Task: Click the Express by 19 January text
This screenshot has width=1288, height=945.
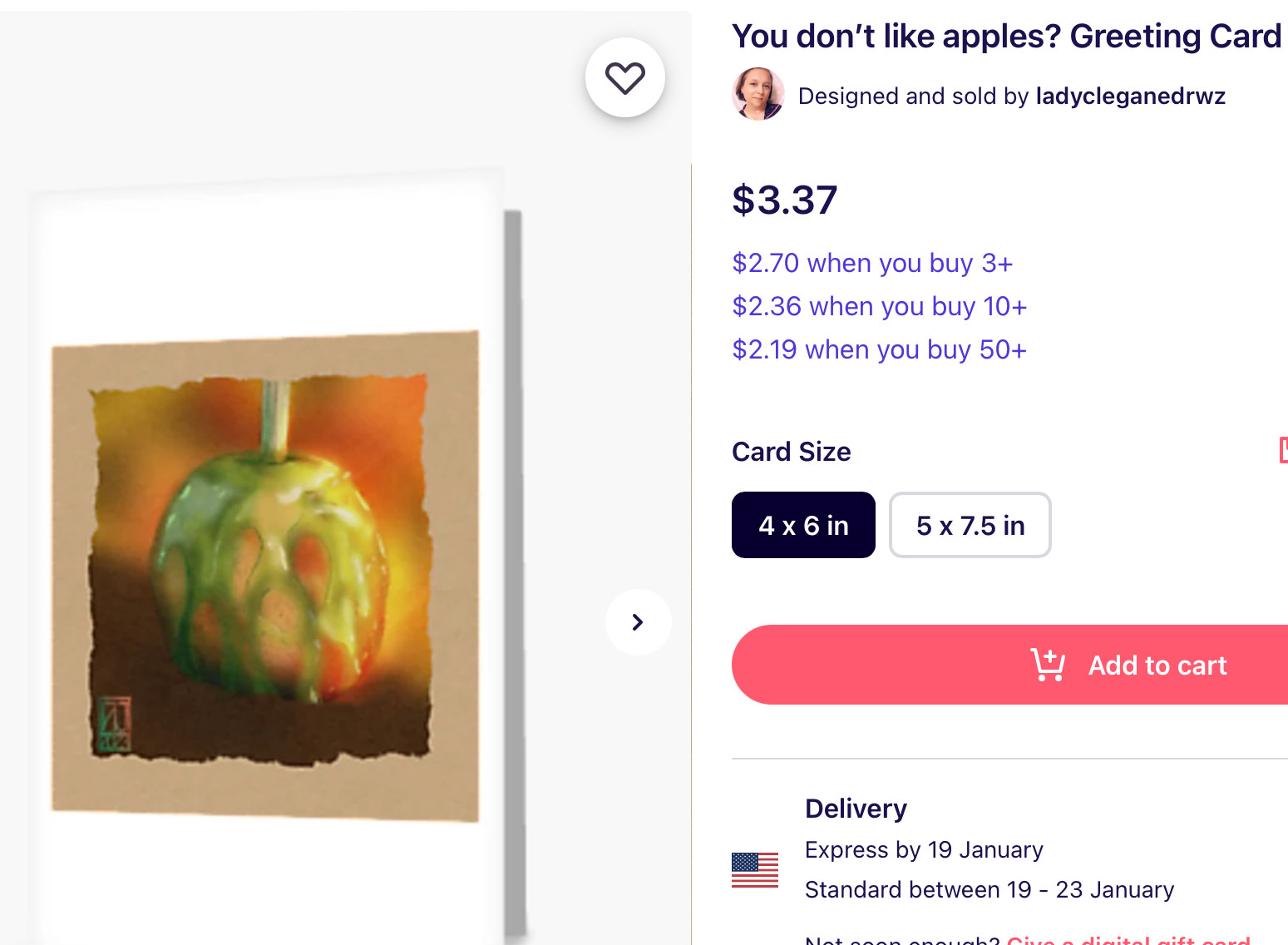Action: coord(924,849)
